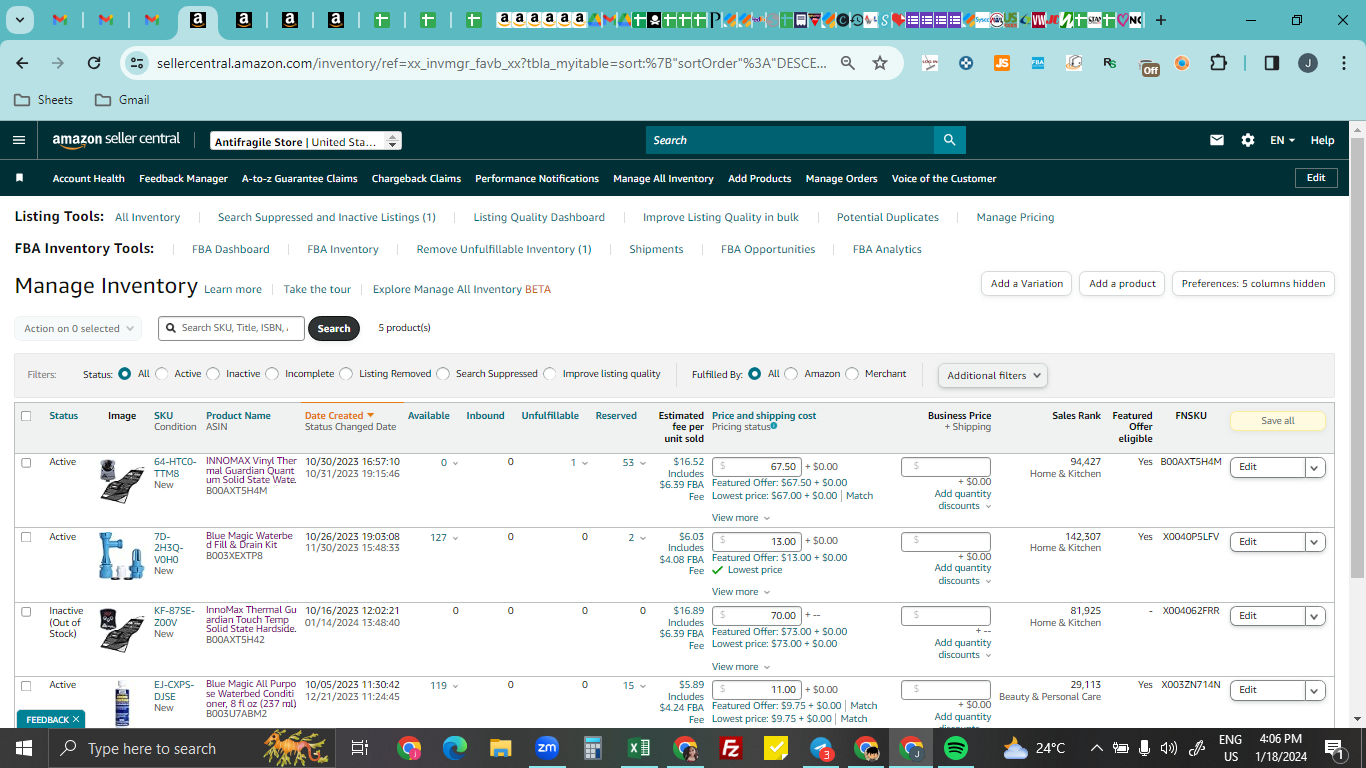Click the SKU search input field

[x=231, y=328]
